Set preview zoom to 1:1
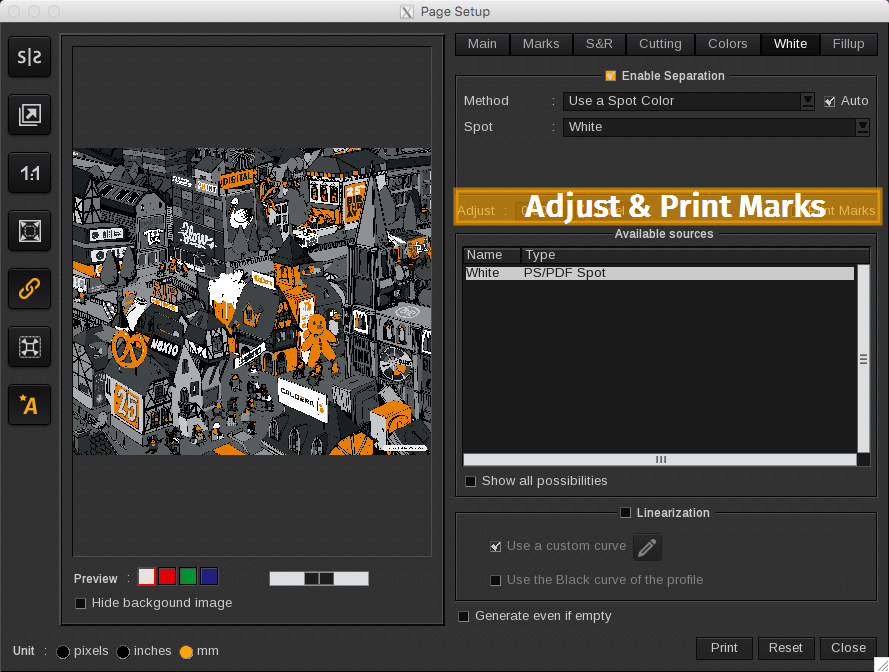Image resolution: width=889 pixels, height=672 pixels. tap(30, 173)
